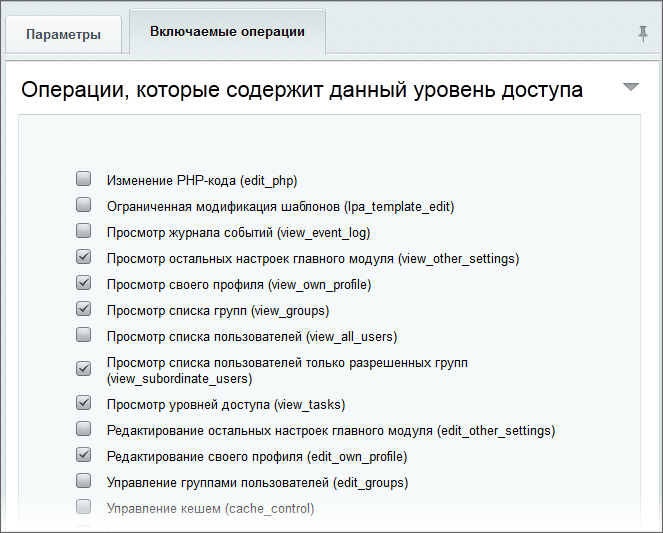Tick the view_all_users checkbox
The image size is (663, 533).
(x=84, y=336)
